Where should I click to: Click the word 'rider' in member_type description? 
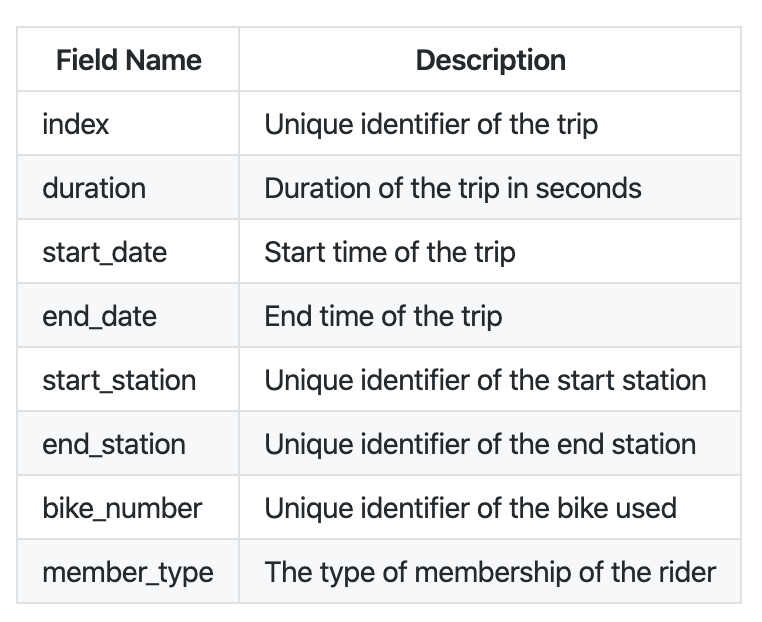[687, 572]
